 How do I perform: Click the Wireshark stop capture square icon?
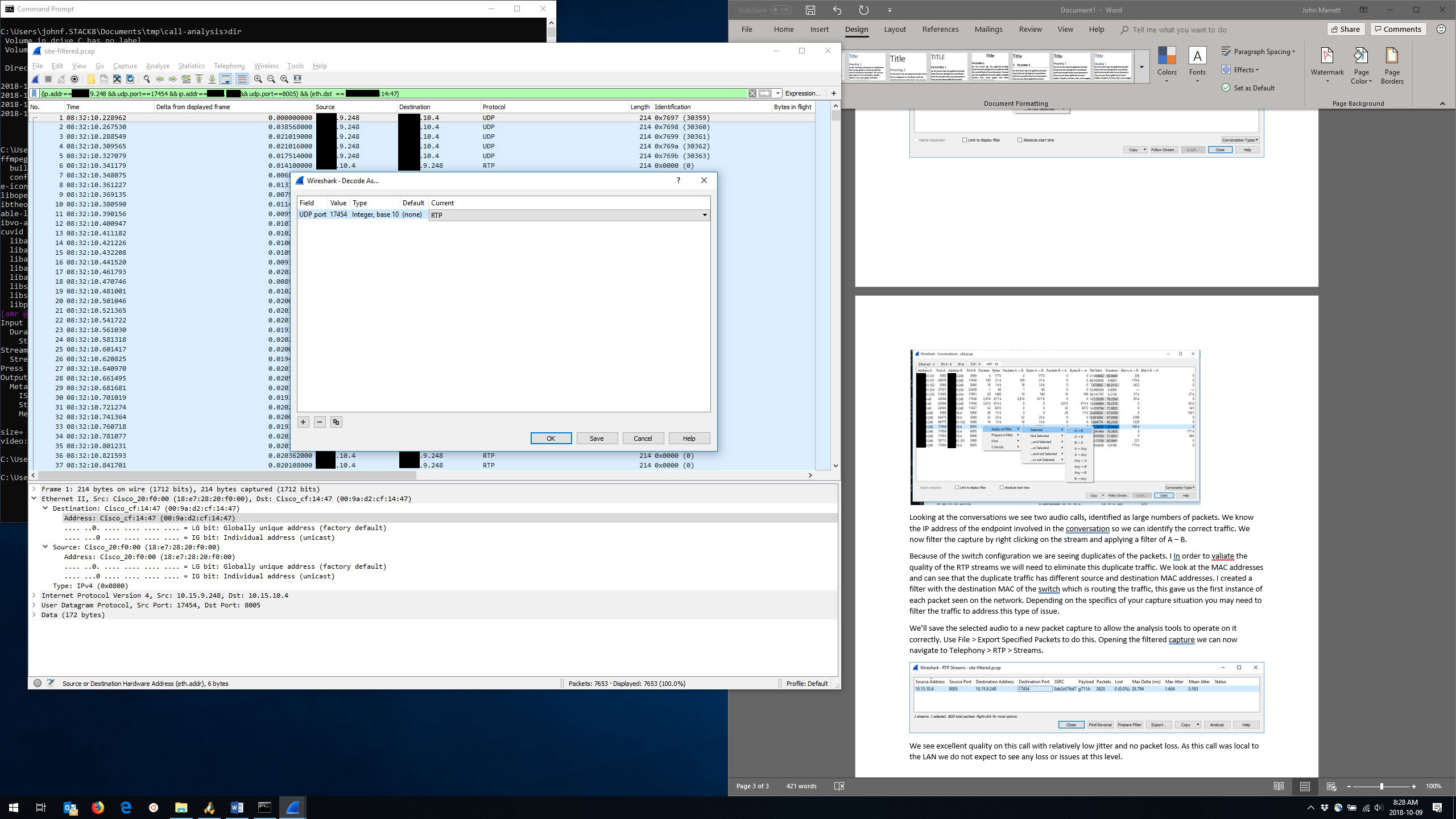point(48,79)
